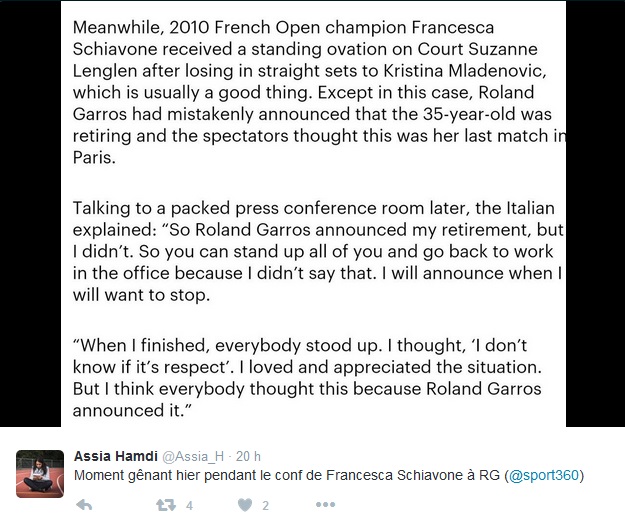
Task: Click the black left margin of image
Action: tap(30, 213)
